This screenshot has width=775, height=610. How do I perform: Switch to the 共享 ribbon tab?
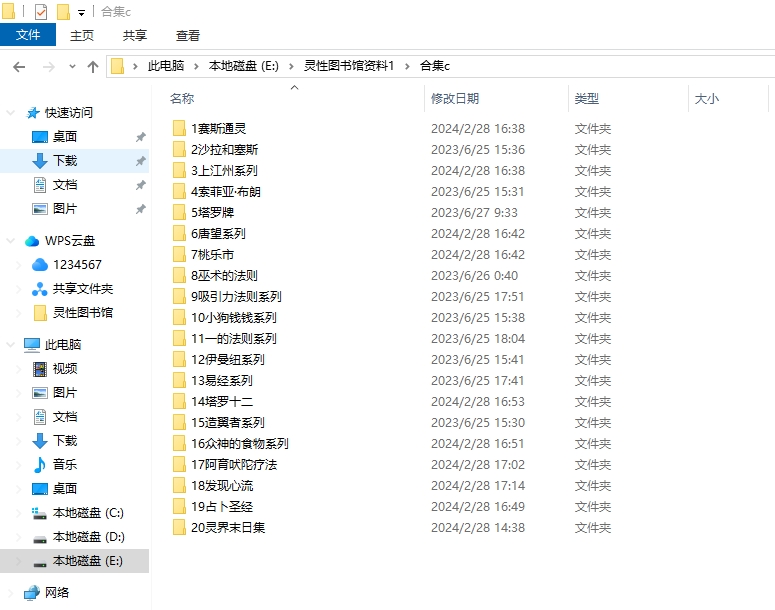tap(134, 36)
